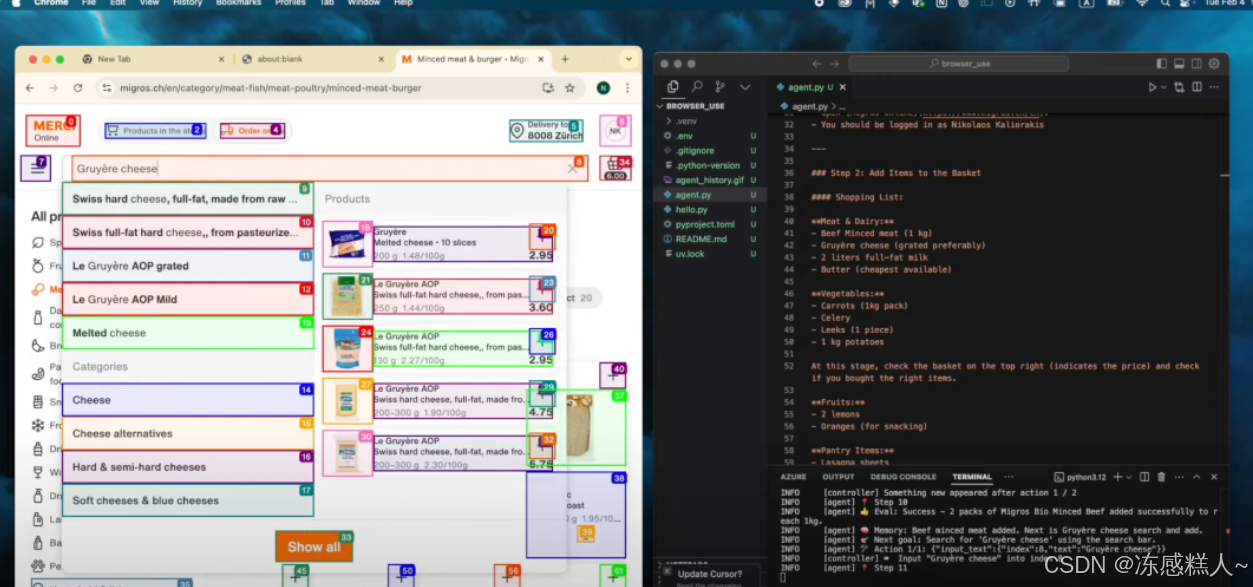
Task: Clear the Migros search field with X
Action: (573, 168)
